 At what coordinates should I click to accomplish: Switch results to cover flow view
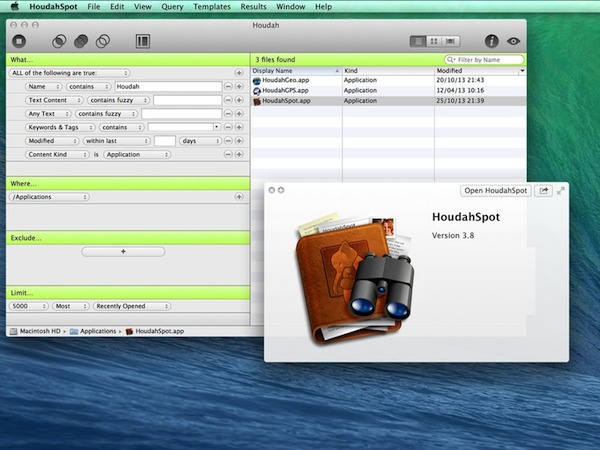click(x=451, y=41)
